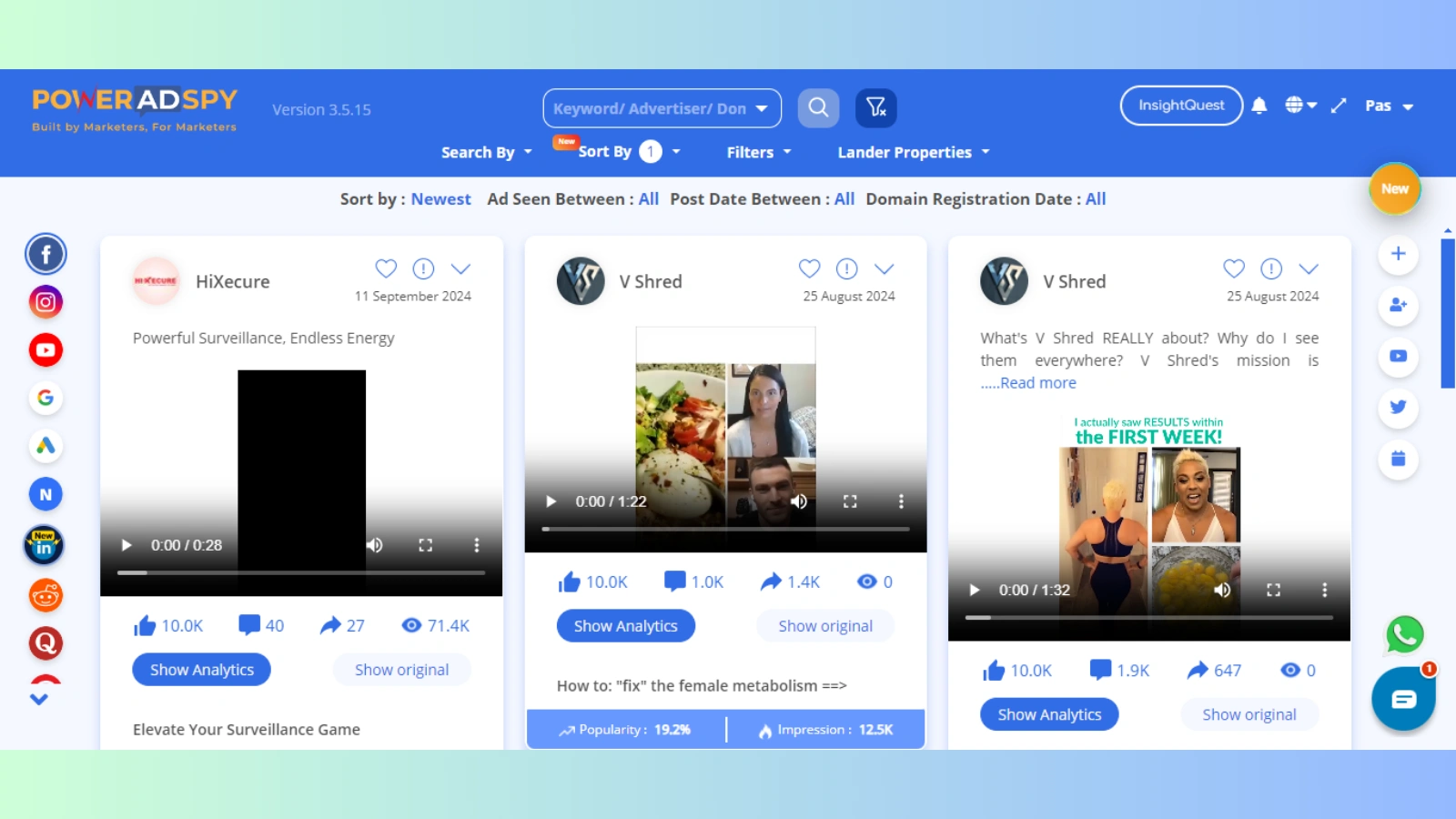The image size is (1456, 819).
Task: Open the Pas account menu
Action: coord(1389,106)
